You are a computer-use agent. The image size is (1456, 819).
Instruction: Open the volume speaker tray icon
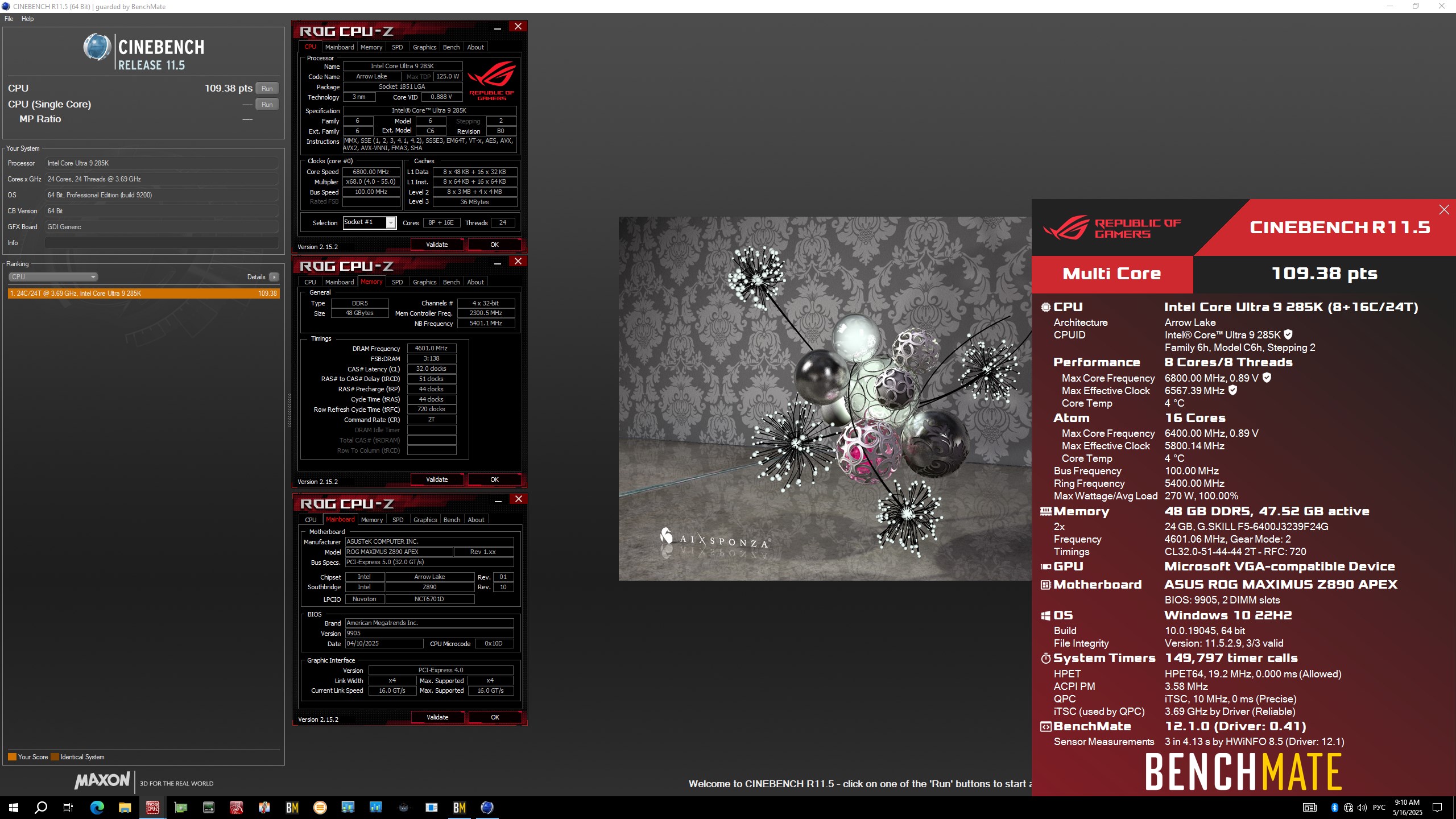[x=1362, y=807]
